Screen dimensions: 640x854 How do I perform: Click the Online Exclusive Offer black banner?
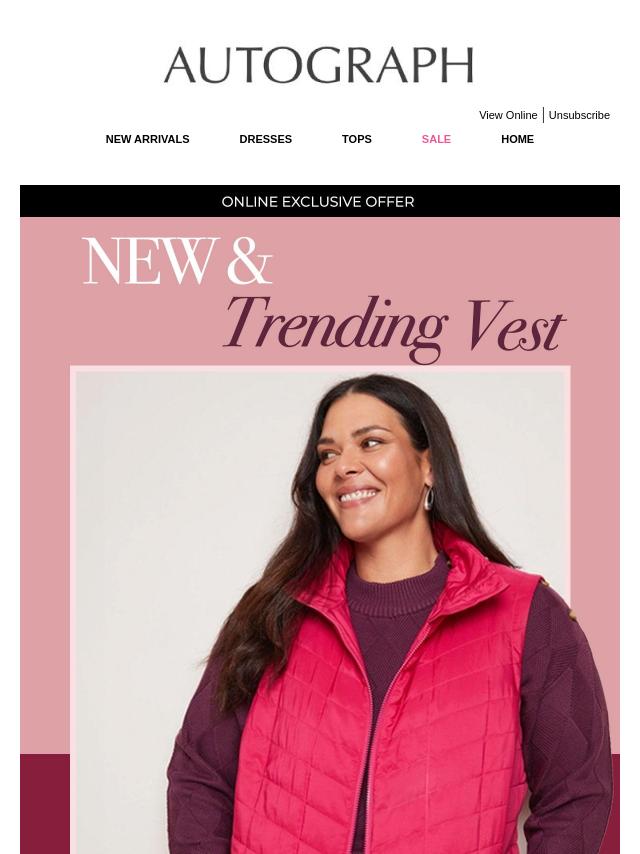(x=320, y=201)
